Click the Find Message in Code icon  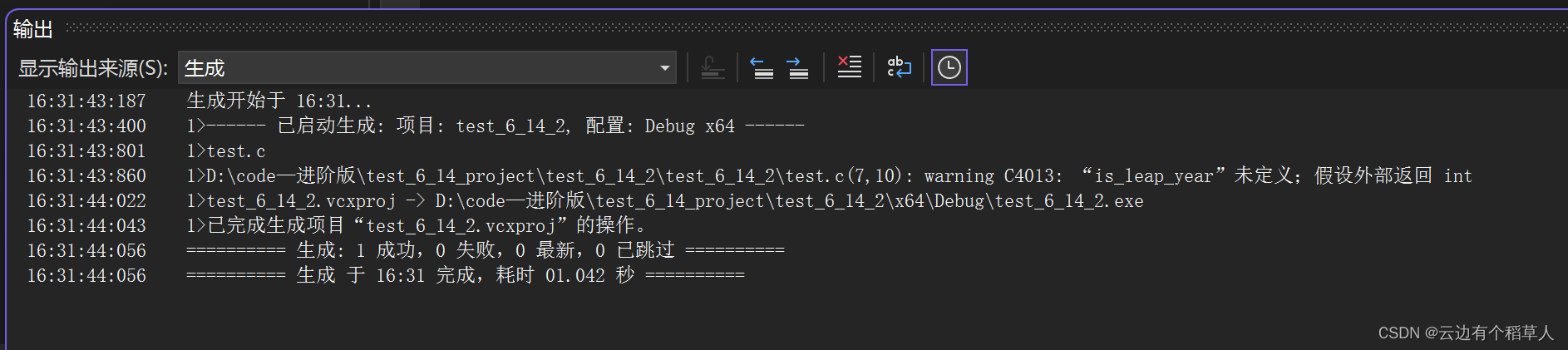tap(713, 67)
